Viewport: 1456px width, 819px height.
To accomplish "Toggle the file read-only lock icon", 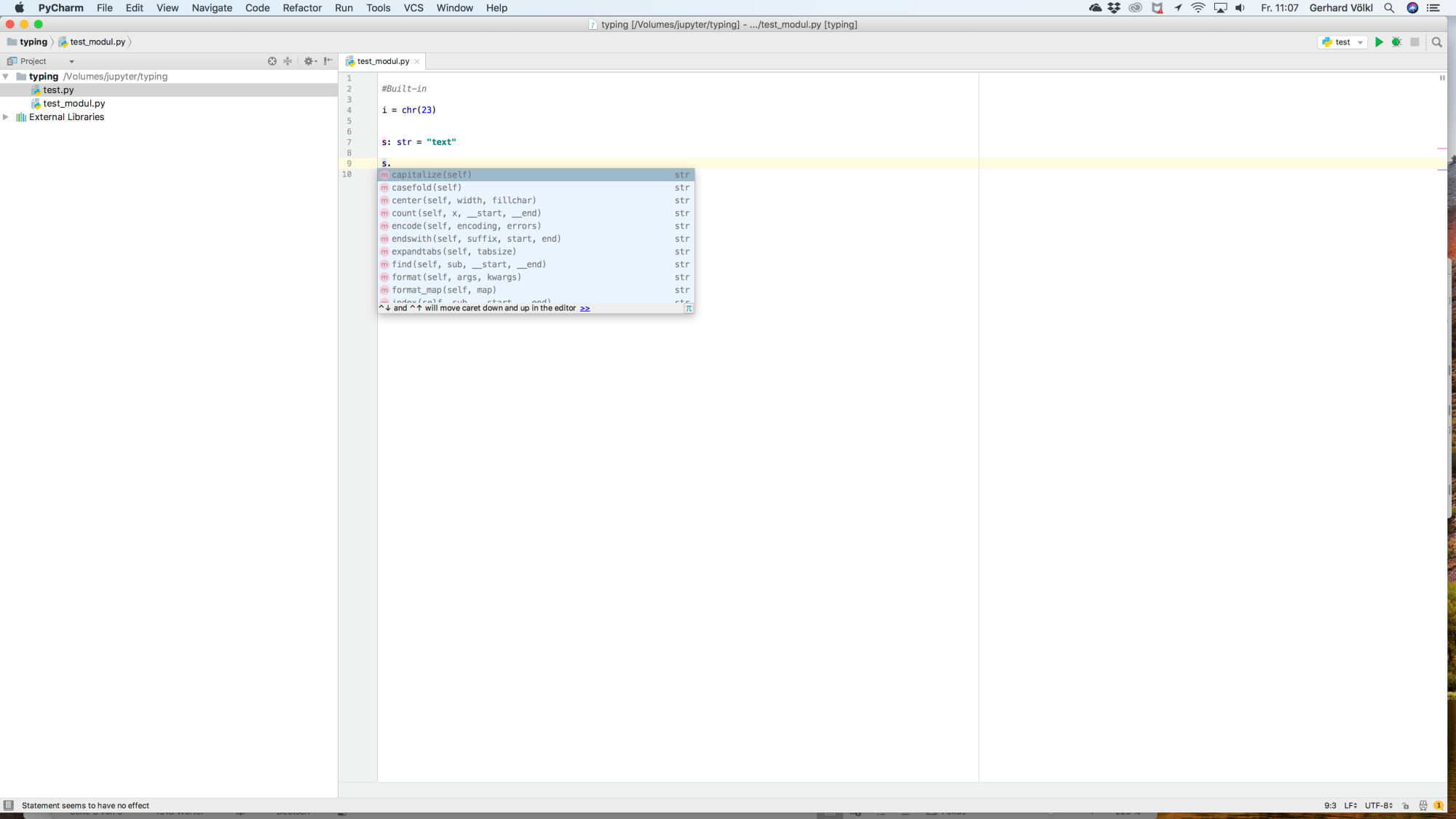I will pyautogui.click(x=1406, y=805).
